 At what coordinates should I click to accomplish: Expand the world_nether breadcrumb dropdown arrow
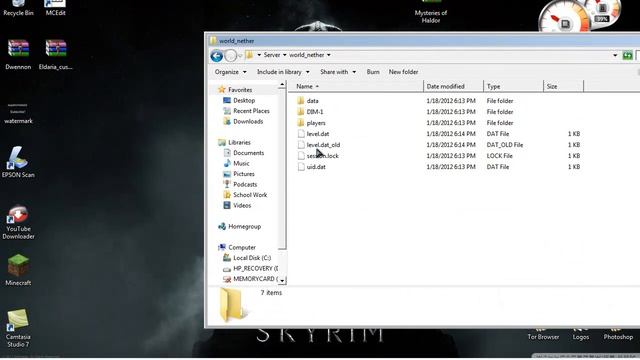pos(329,55)
